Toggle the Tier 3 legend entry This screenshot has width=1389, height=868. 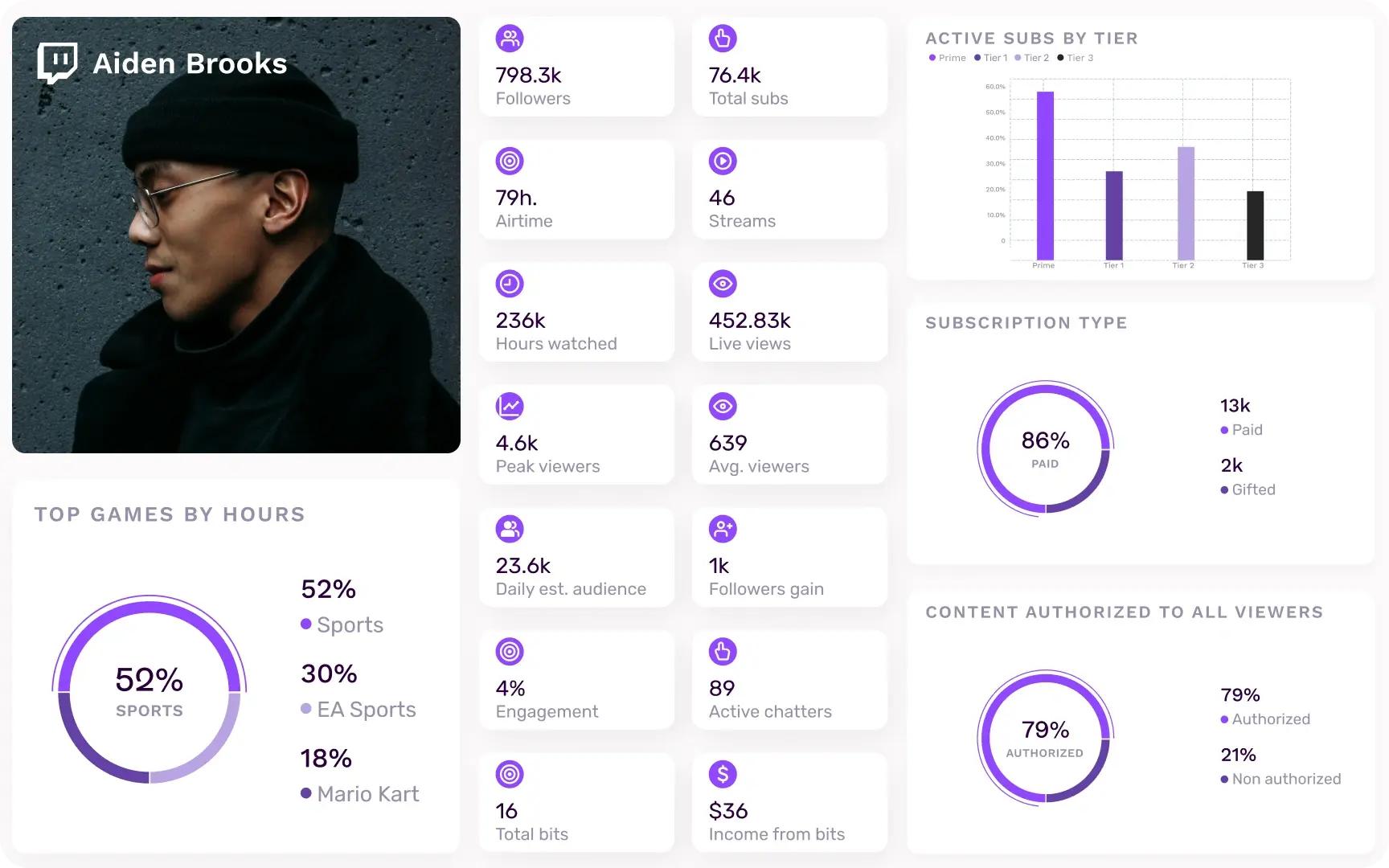tap(1075, 57)
